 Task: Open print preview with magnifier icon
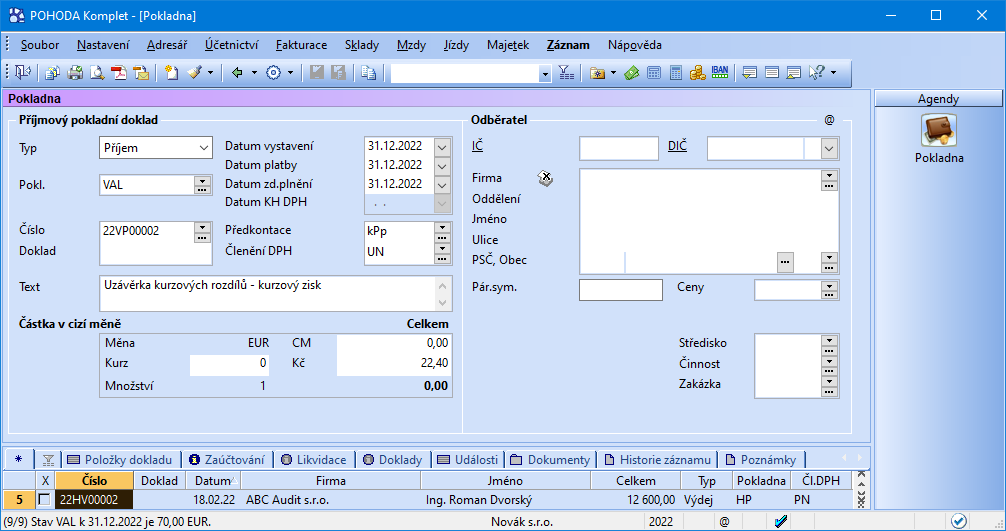point(97,73)
